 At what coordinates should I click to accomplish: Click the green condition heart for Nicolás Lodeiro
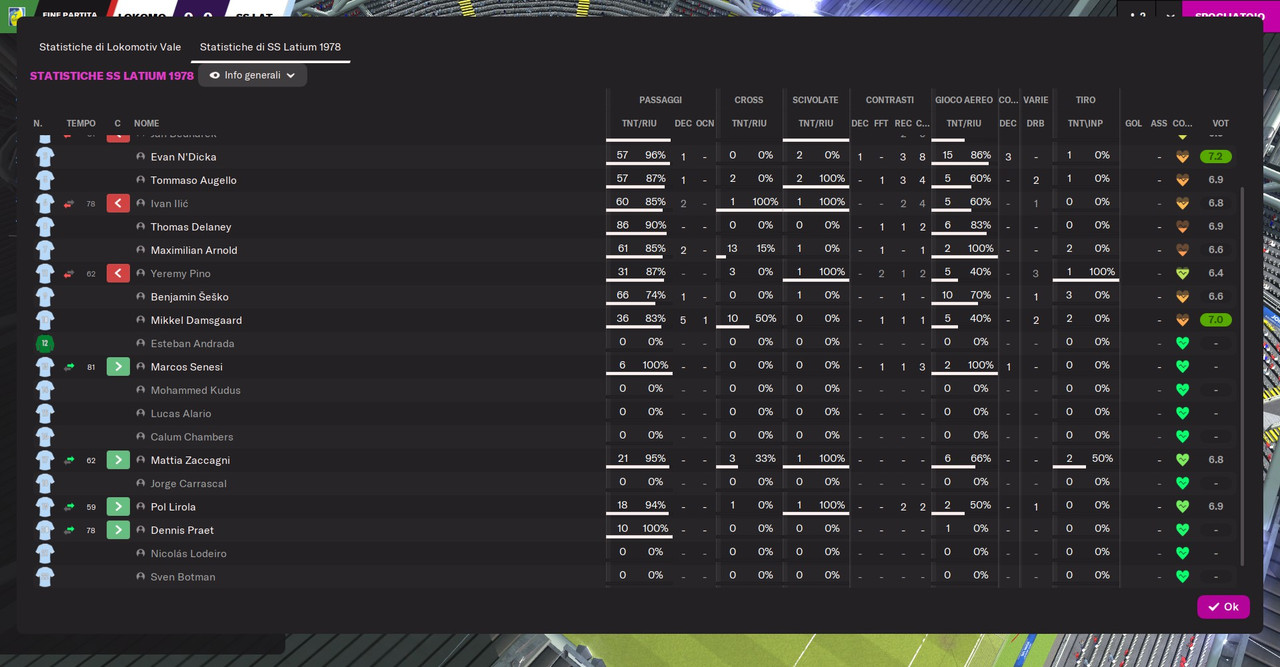1182,553
